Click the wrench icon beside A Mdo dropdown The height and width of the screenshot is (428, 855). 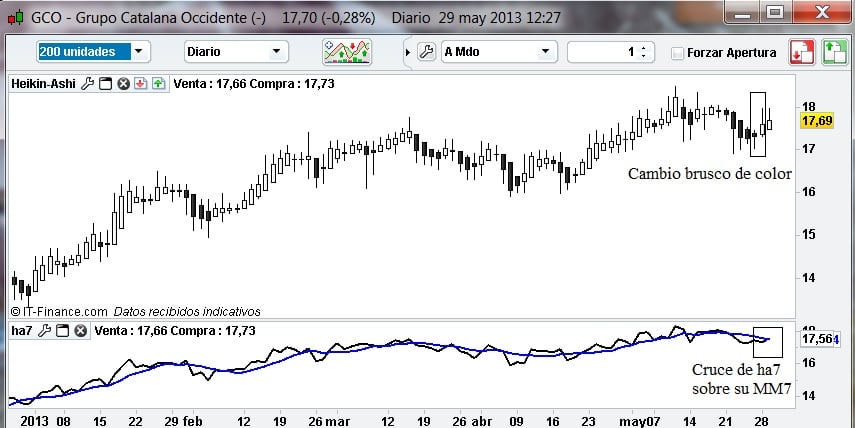426,52
